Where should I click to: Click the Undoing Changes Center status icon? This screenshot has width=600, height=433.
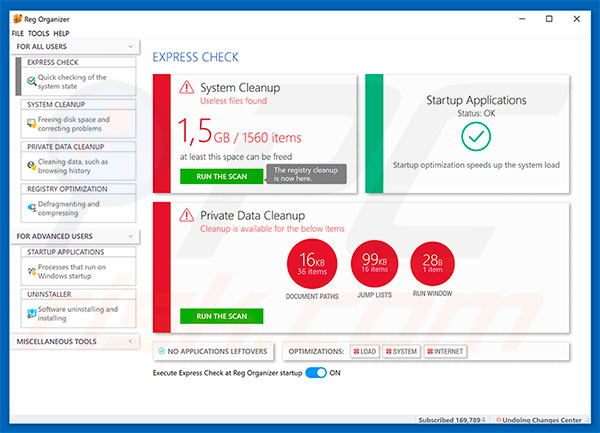click(499, 420)
